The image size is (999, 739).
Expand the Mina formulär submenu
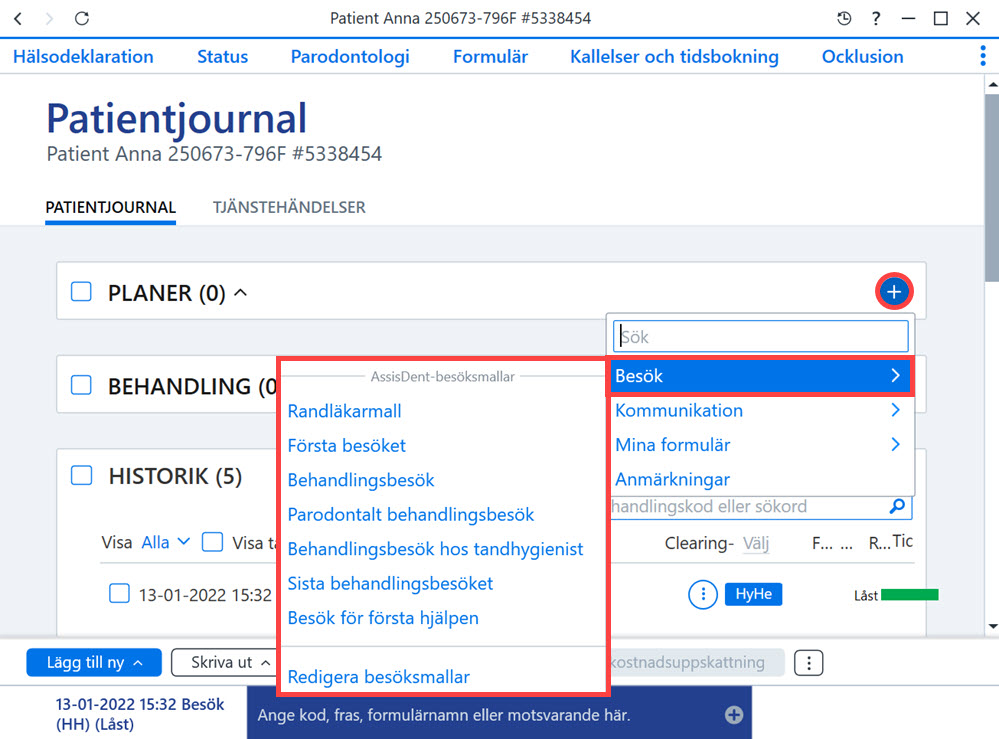point(759,445)
